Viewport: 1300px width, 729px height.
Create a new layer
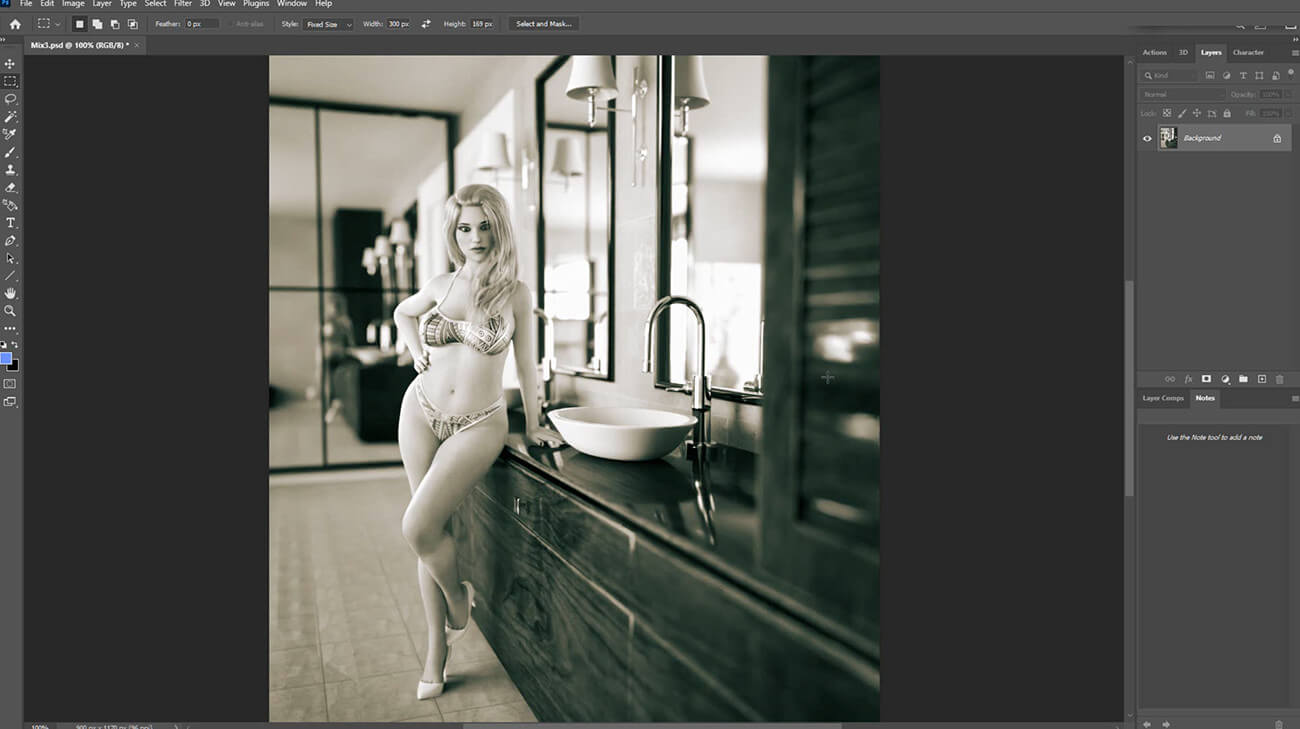click(x=1262, y=379)
